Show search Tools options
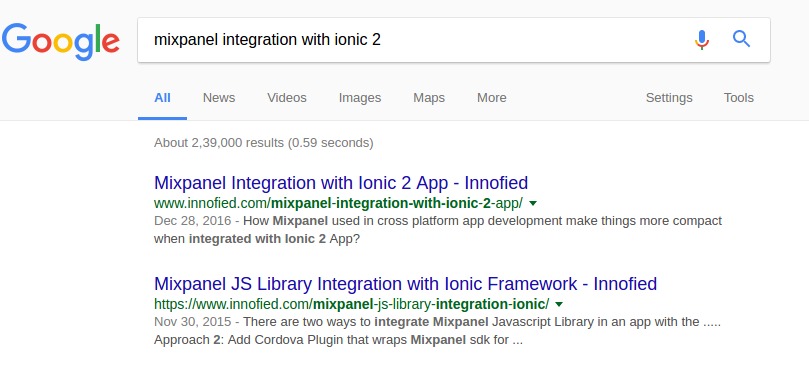 point(738,98)
